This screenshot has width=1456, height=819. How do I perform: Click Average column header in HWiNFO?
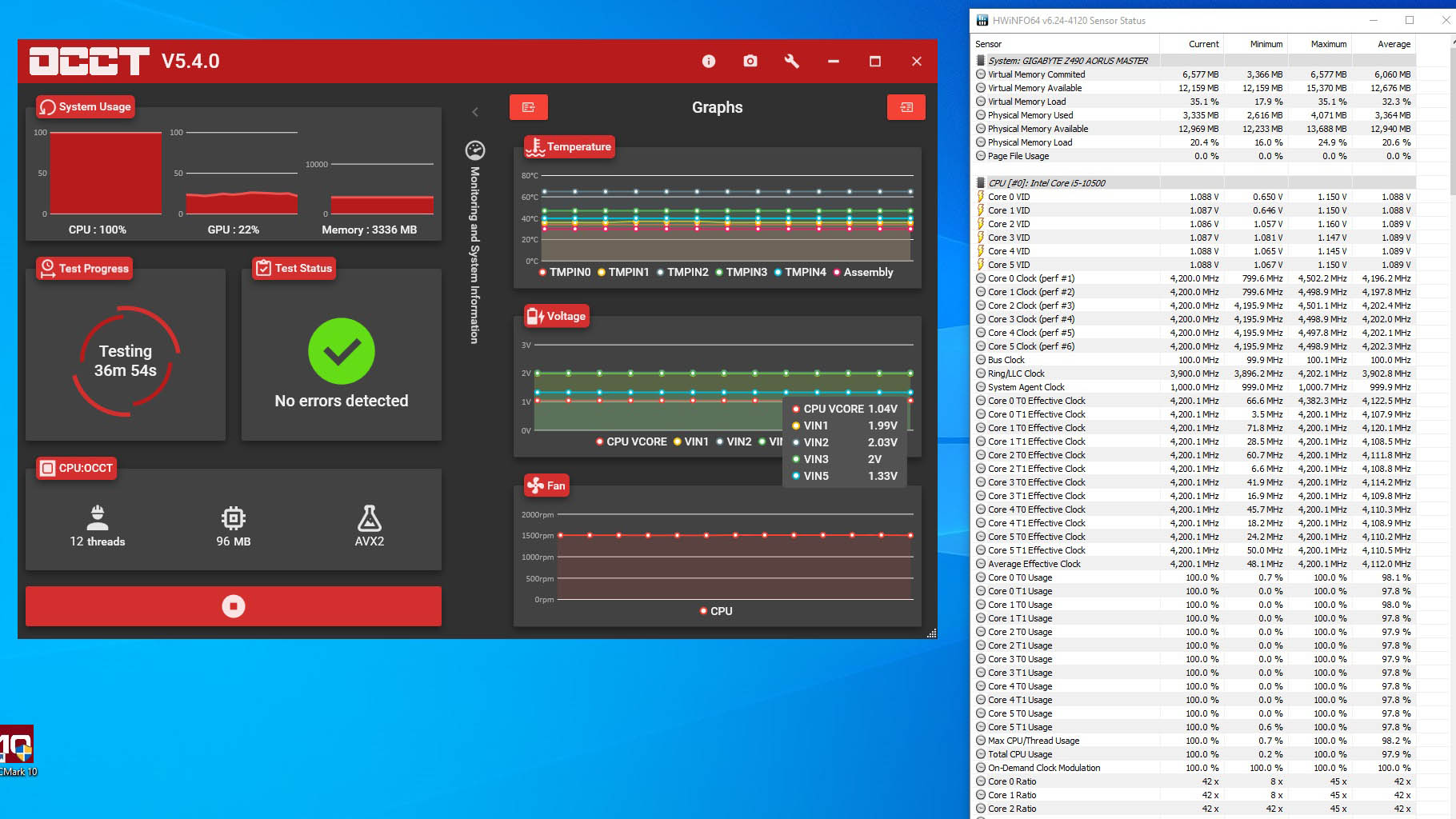pos(1383,44)
